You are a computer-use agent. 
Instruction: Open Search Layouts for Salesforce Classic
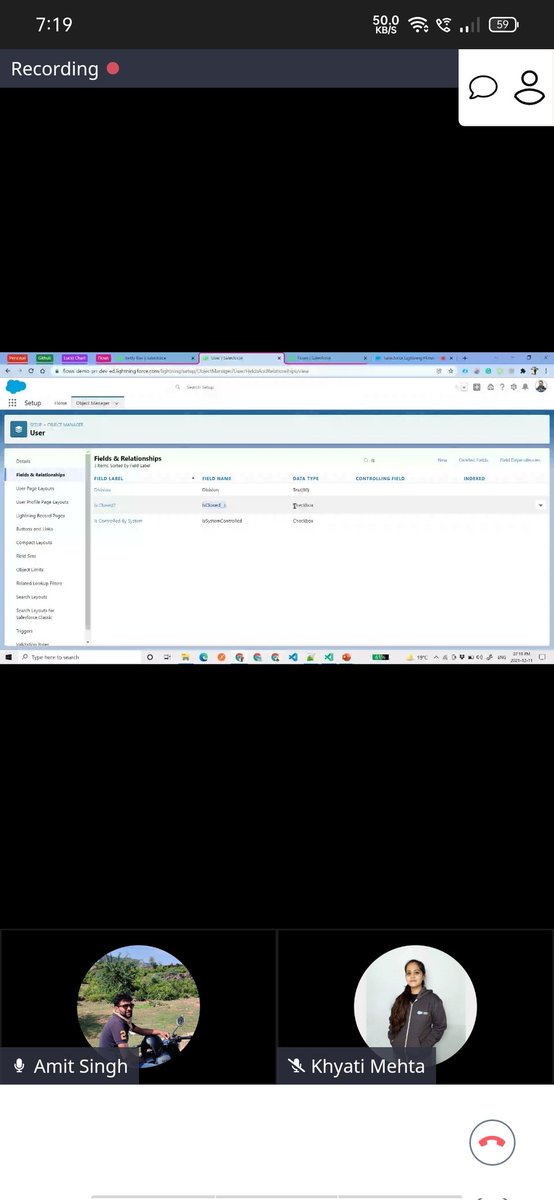[x=36, y=613]
